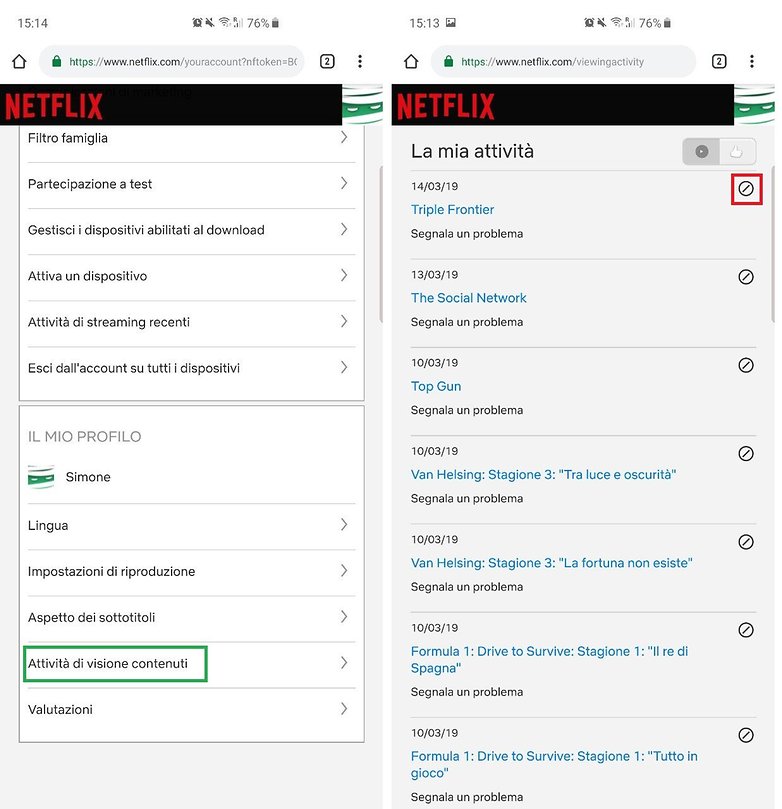Open three-dot menu in left browser

[x=360, y=61]
